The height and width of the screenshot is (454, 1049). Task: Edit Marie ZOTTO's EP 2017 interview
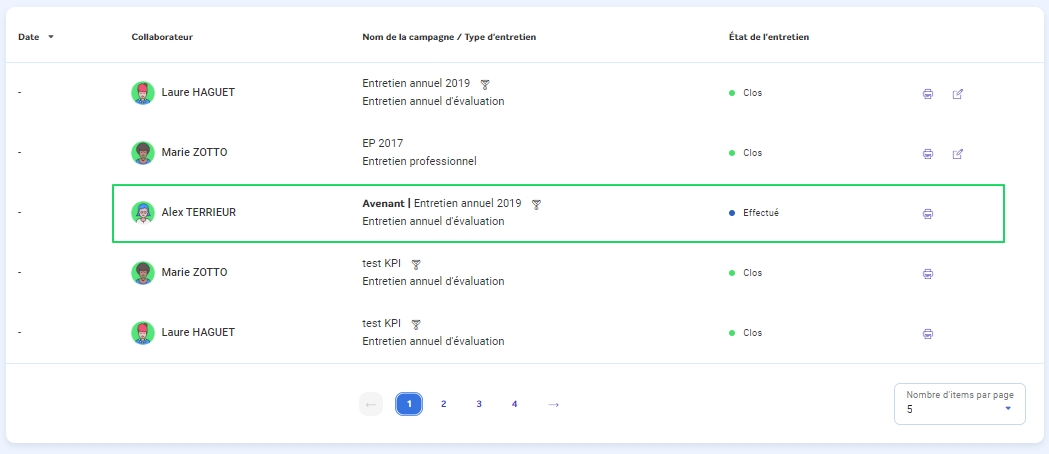pyautogui.click(x=957, y=154)
